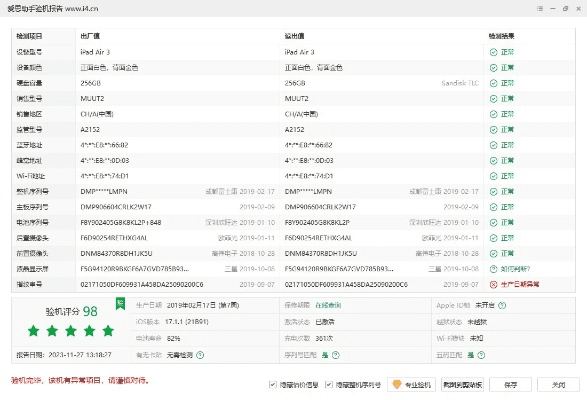The image size is (587, 400).
Task: Open the 如何判断? link
Action: (x=515, y=269)
